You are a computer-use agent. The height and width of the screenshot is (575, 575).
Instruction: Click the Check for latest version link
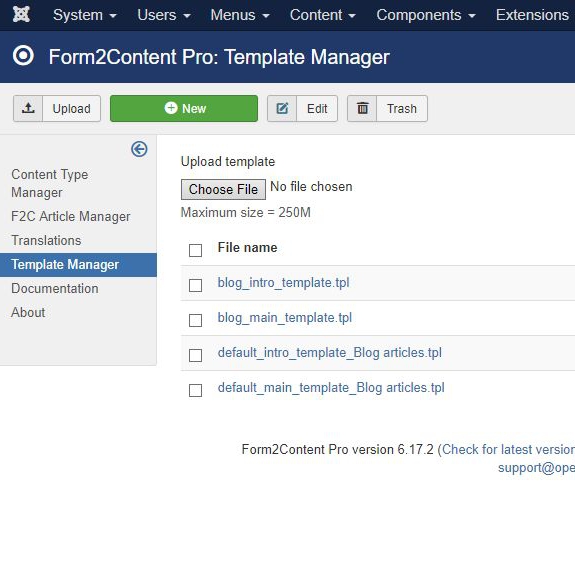coord(508,449)
